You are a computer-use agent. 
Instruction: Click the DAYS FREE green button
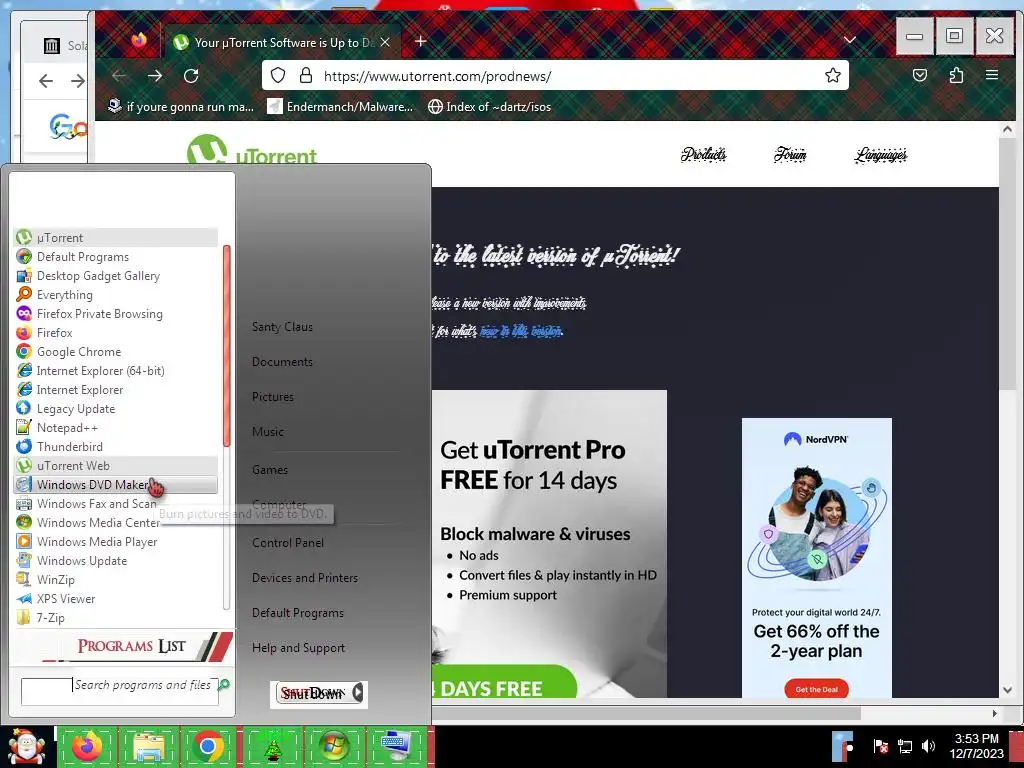[504, 684]
